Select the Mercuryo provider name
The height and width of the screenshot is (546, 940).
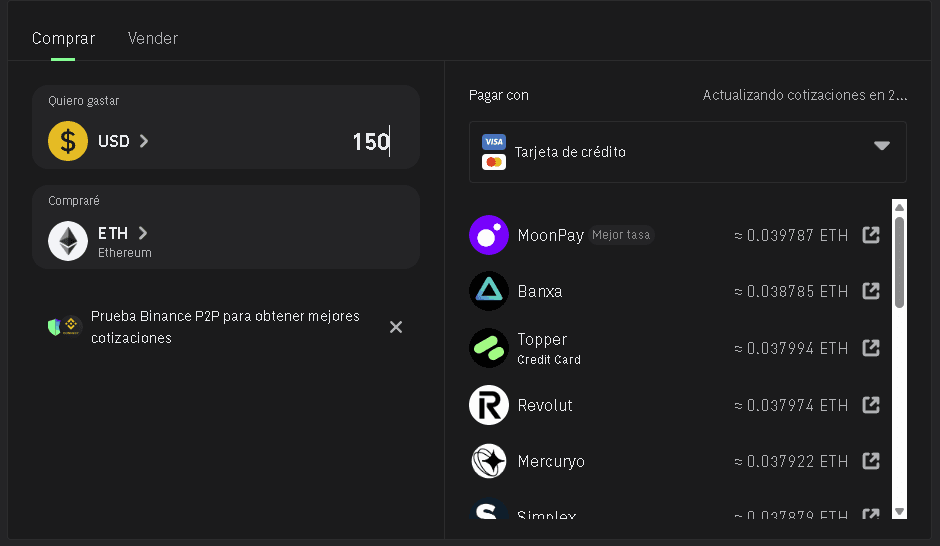coord(551,461)
